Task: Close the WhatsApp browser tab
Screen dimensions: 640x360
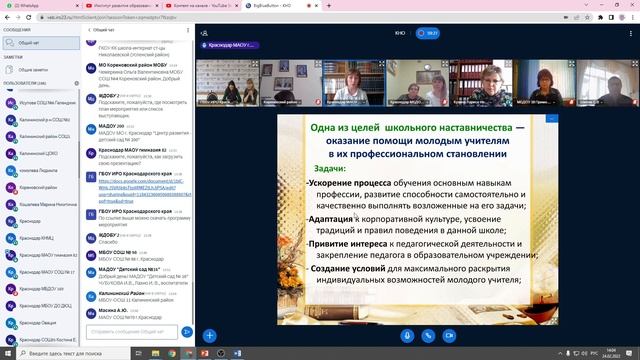Action: click(78, 6)
